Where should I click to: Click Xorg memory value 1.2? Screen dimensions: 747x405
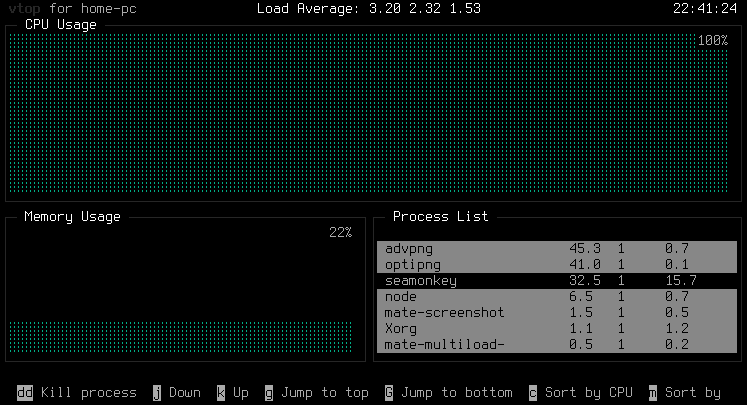677,329
